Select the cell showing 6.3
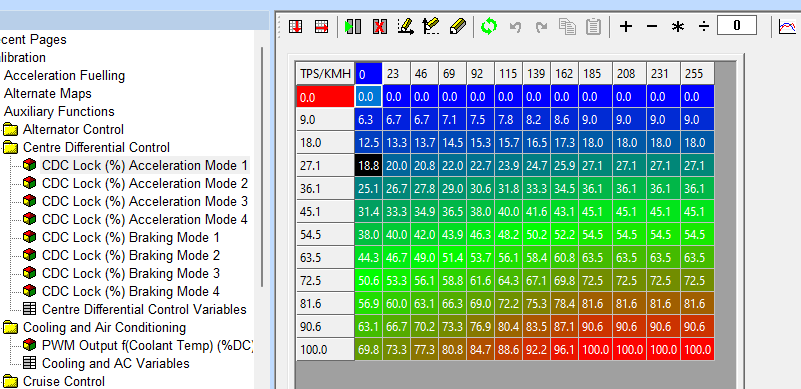Image resolution: width=801 pixels, height=389 pixels. point(368,120)
